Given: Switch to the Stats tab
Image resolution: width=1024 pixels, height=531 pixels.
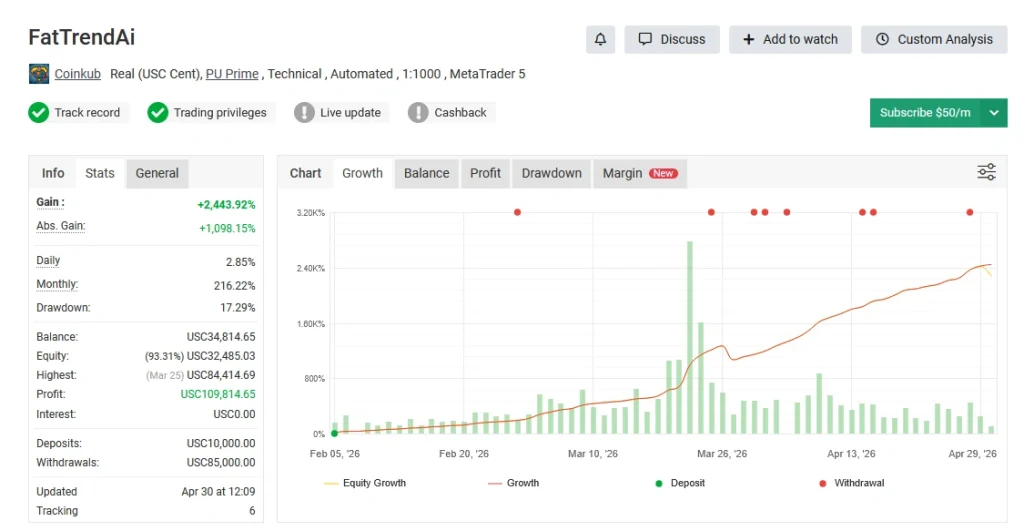Looking at the screenshot, I should pos(100,173).
